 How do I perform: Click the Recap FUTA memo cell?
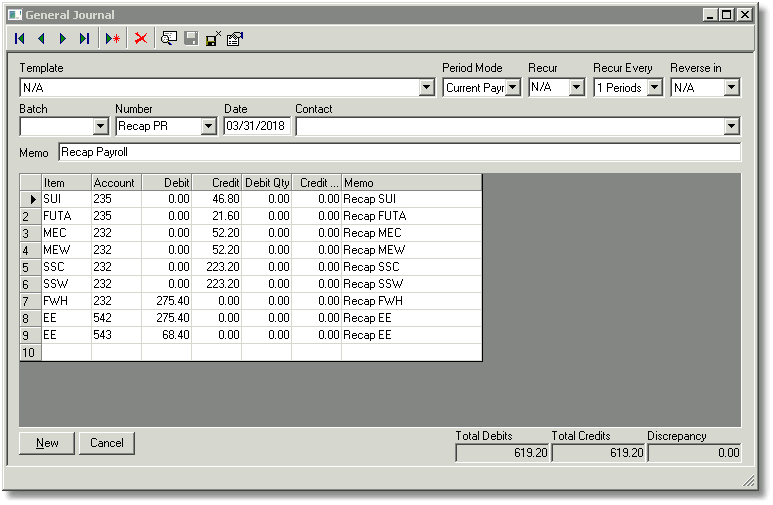coord(412,216)
